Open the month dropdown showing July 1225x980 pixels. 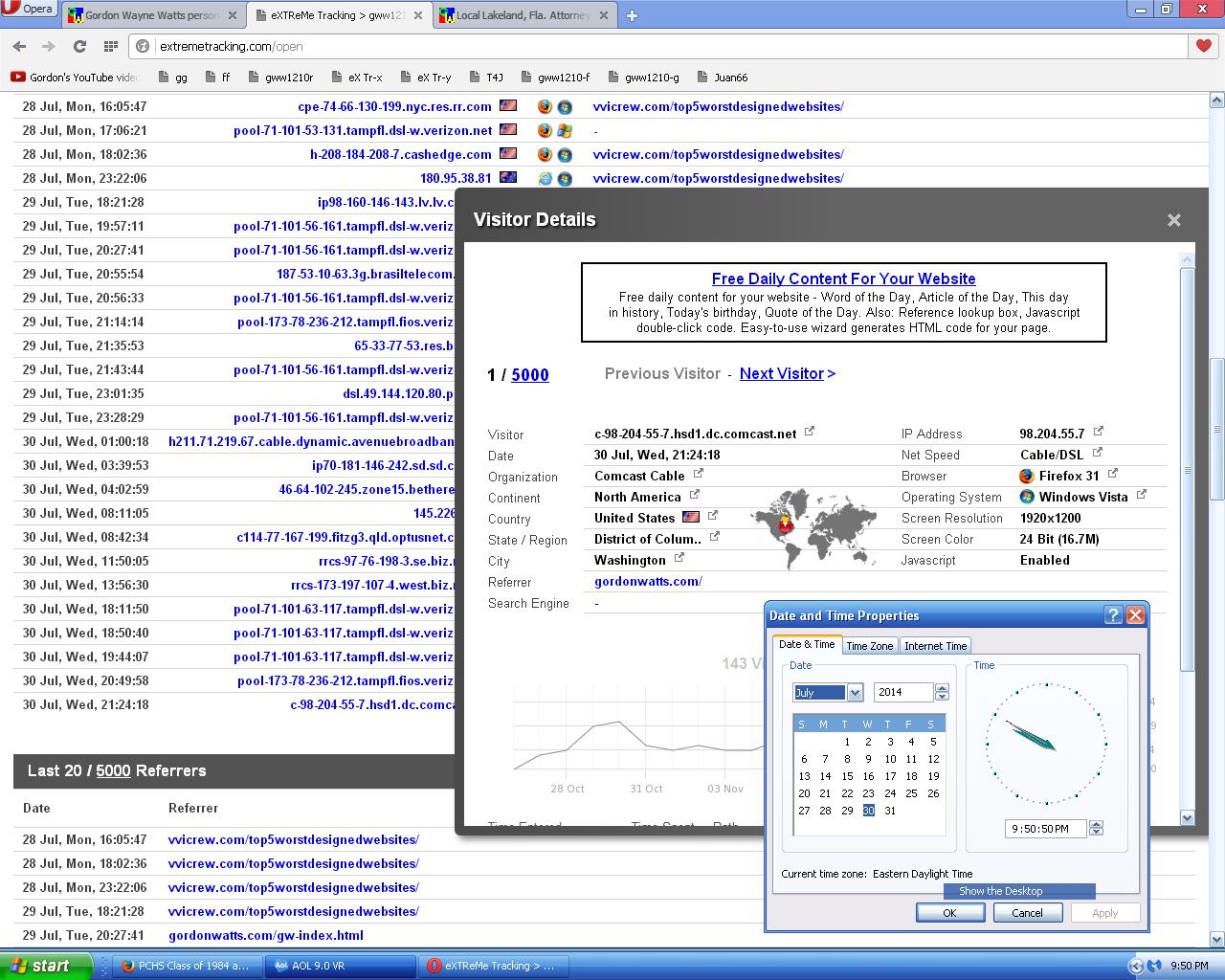pyautogui.click(x=855, y=693)
